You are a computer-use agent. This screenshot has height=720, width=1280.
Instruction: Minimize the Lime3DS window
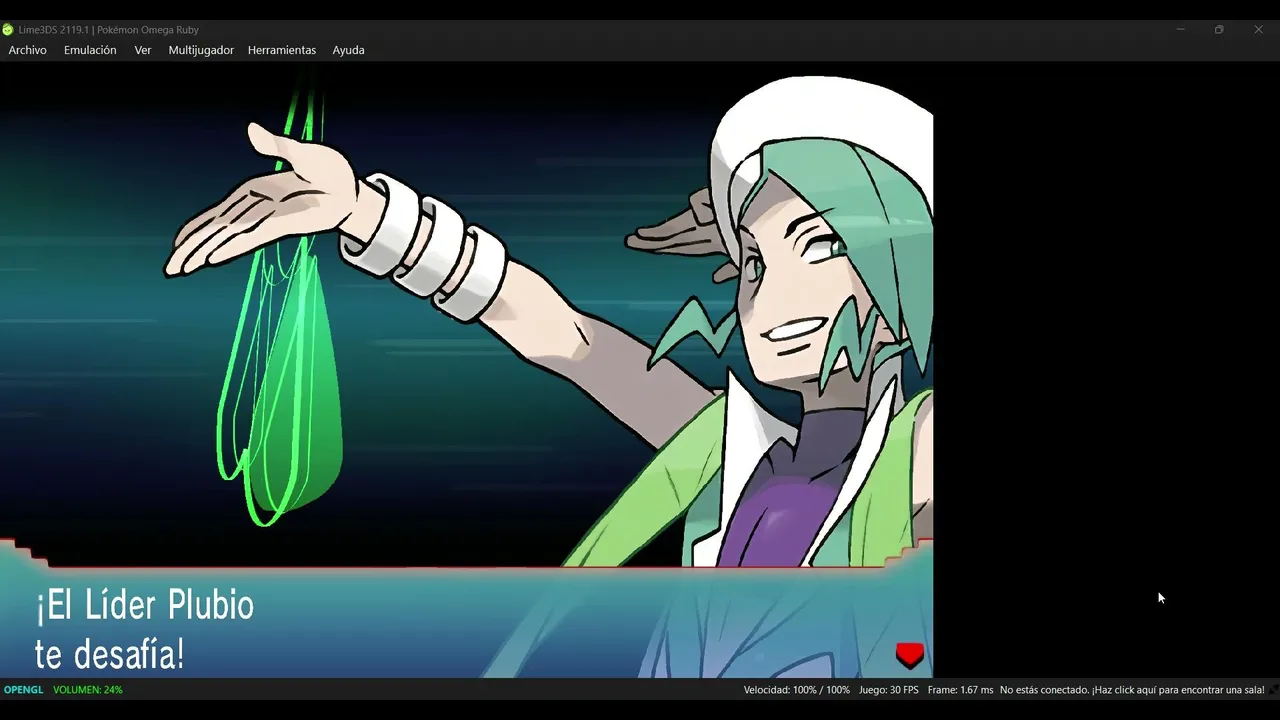1181,30
